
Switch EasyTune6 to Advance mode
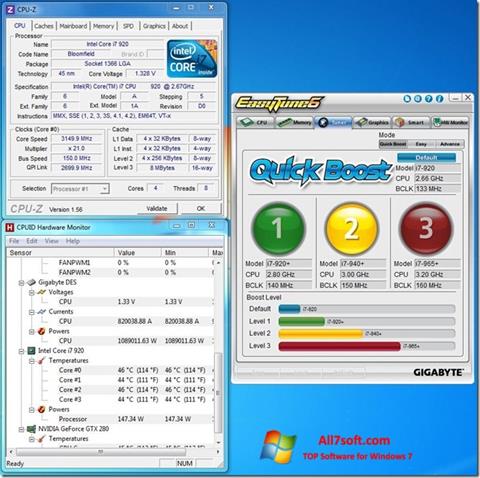[450, 144]
